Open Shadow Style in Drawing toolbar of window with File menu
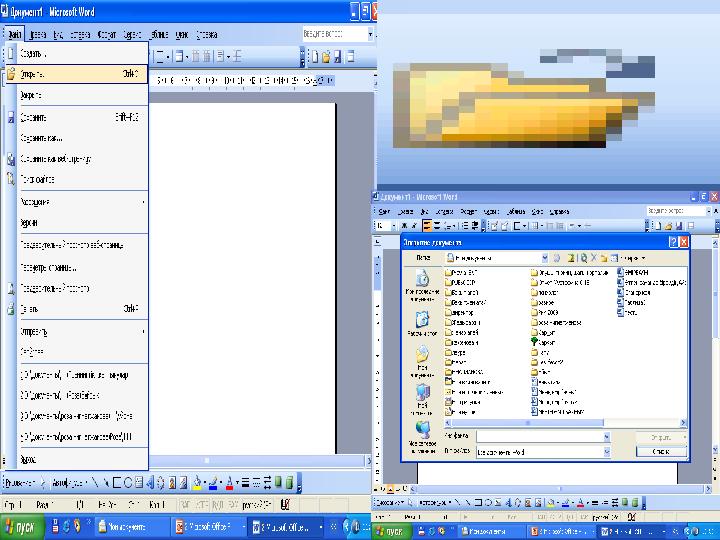 coord(278,483)
